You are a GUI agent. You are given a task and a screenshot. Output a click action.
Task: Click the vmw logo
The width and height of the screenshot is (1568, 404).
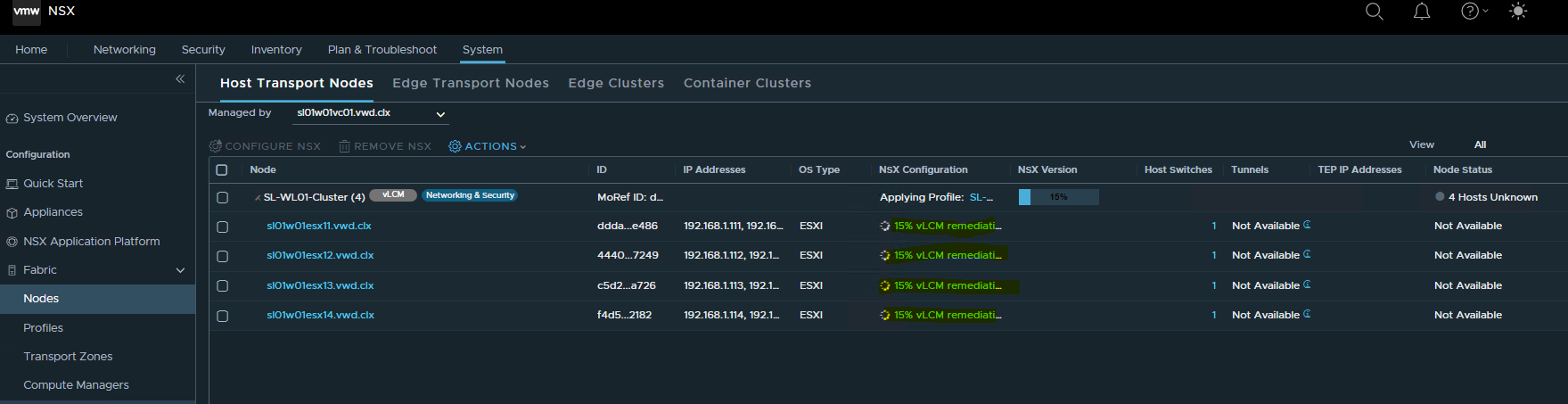tap(27, 12)
